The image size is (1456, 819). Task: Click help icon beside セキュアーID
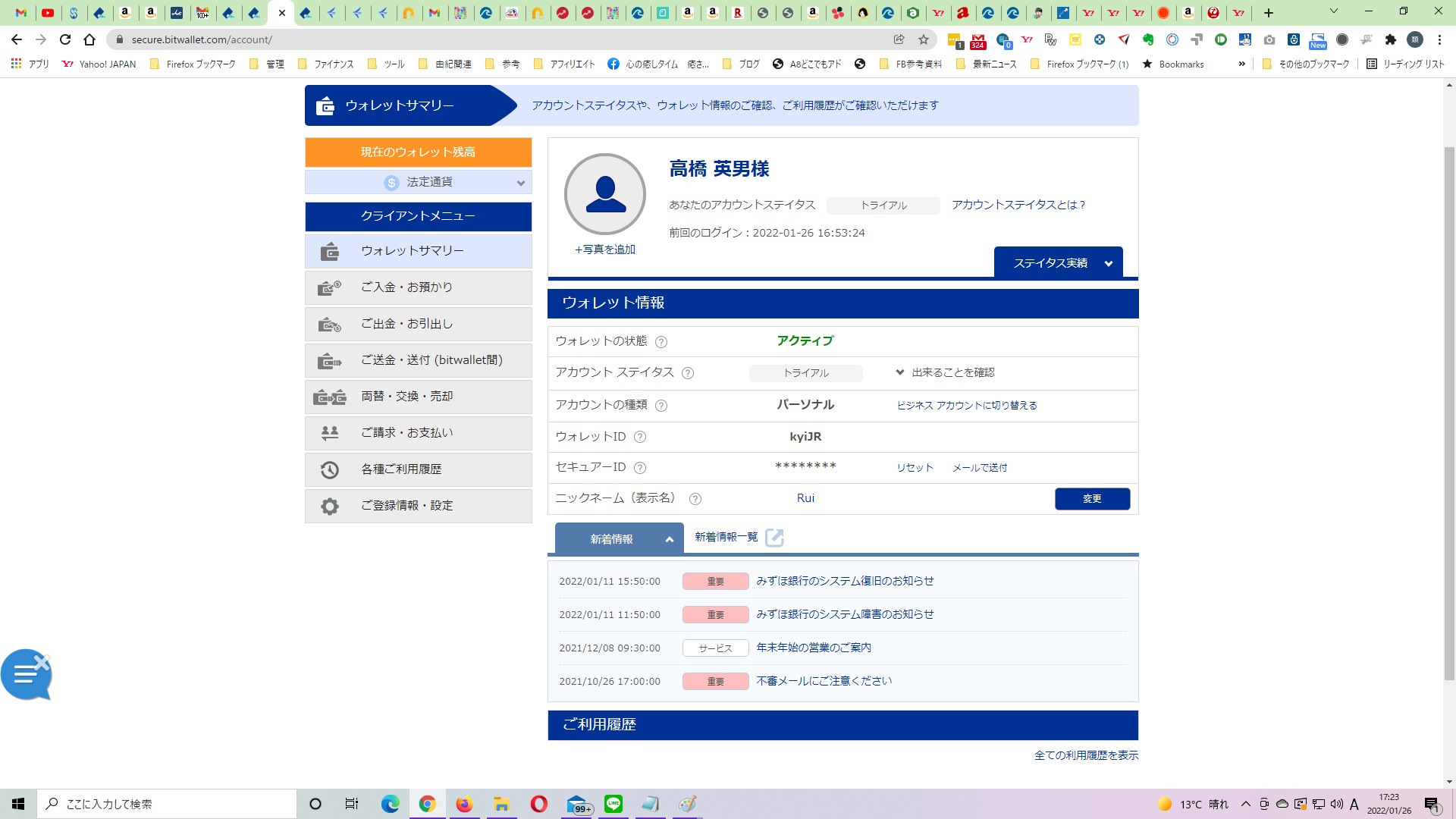pos(640,468)
